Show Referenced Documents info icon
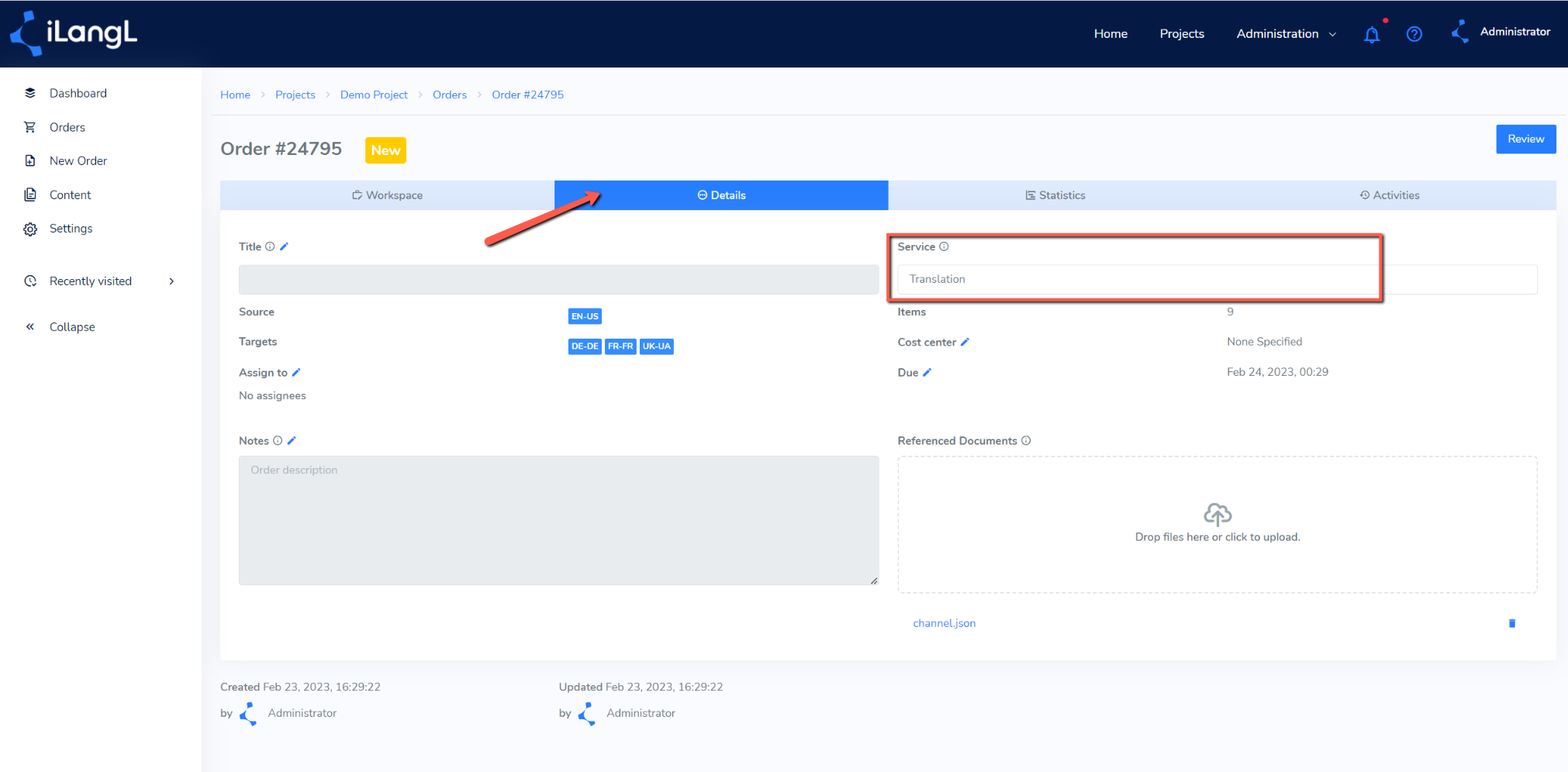The height and width of the screenshot is (772, 1568). pyautogui.click(x=1026, y=441)
